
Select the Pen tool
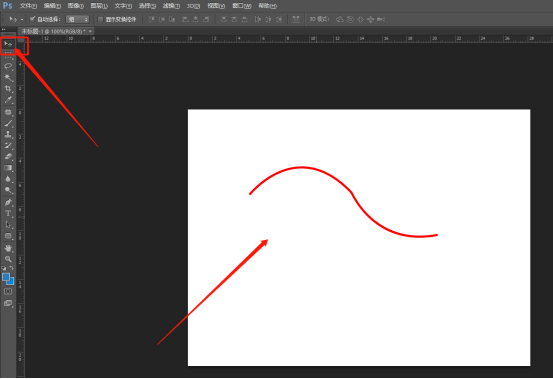click(x=8, y=202)
